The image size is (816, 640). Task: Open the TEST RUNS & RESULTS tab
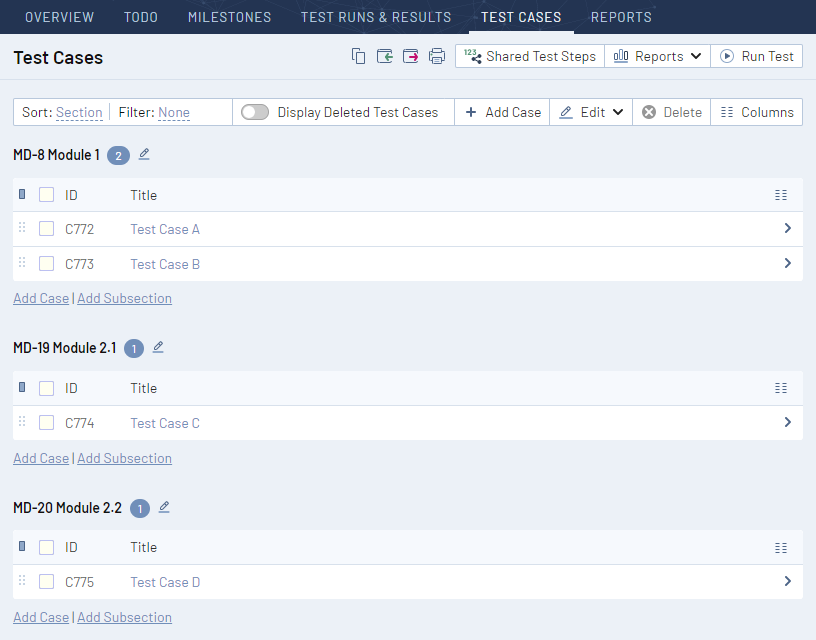coord(376,17)
